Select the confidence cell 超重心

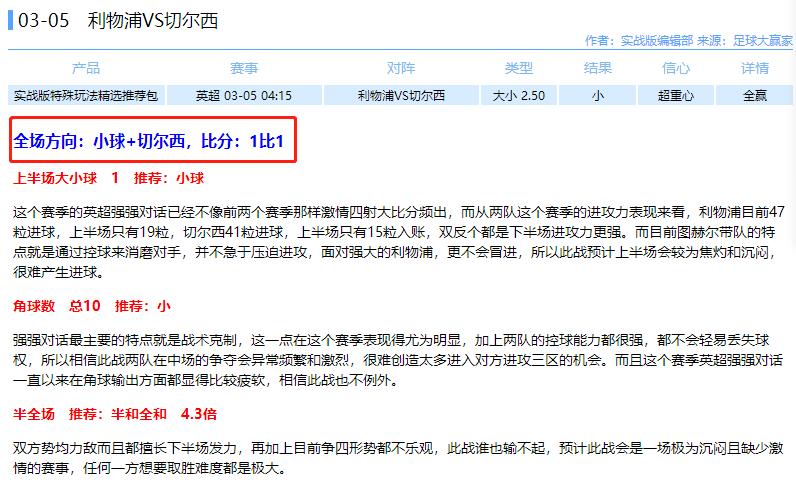[x=676, y=95]
